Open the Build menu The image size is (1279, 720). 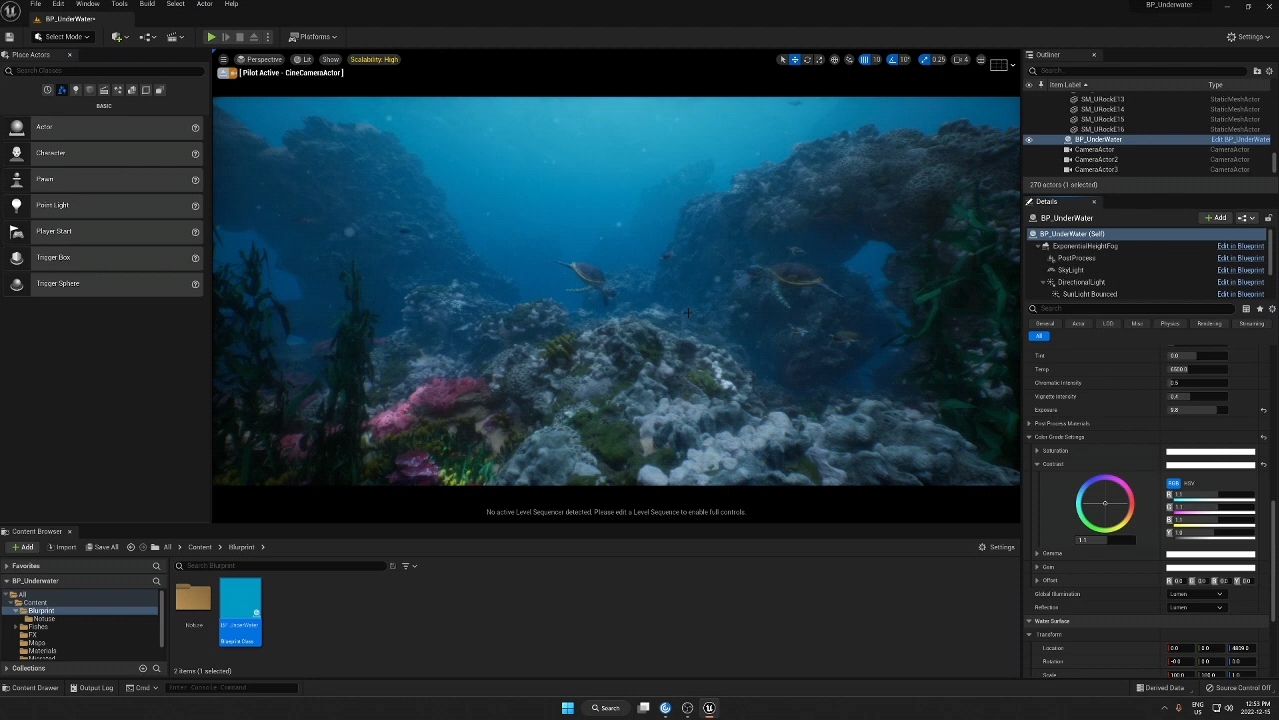(147, 4)
